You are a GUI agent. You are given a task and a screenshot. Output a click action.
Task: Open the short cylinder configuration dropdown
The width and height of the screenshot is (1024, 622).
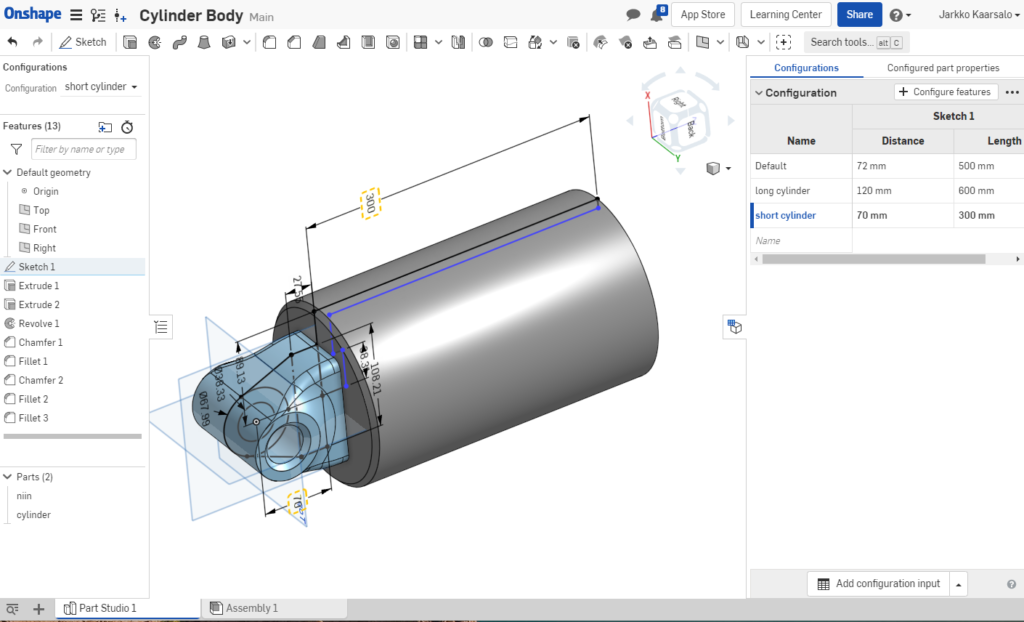101,87
